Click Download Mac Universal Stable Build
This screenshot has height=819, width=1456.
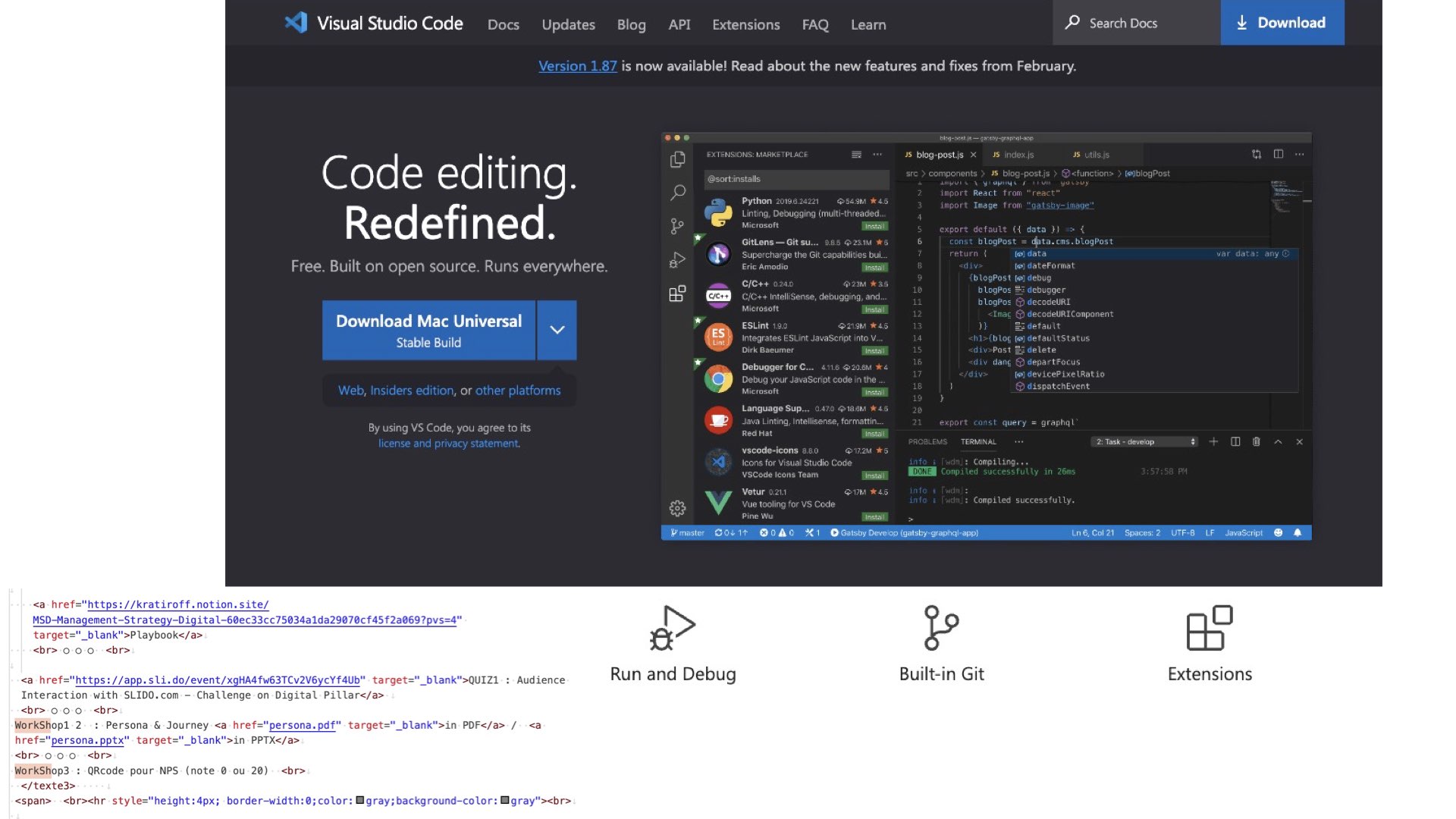(428, 330)
